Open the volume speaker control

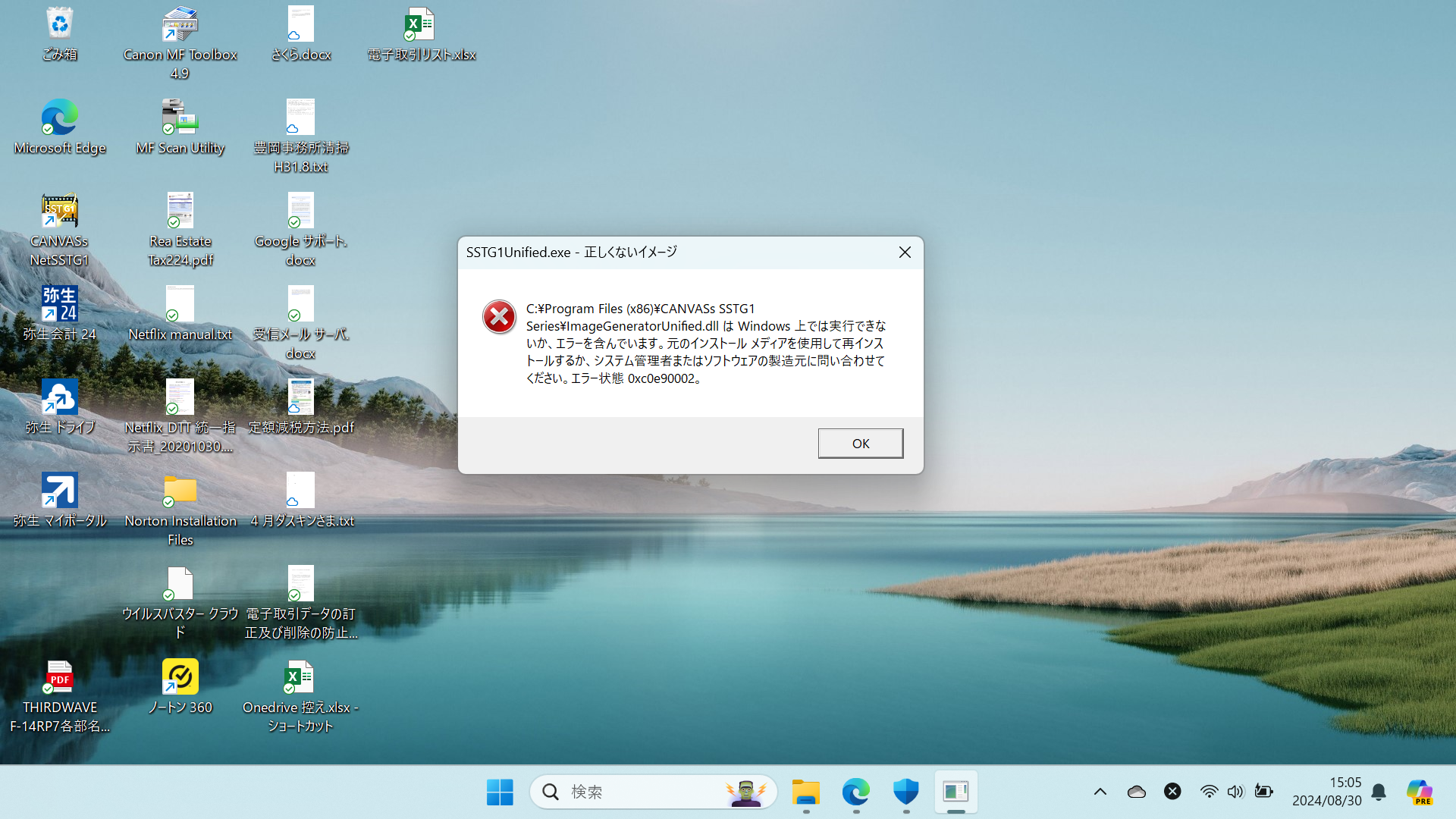tap(1235, 792)
